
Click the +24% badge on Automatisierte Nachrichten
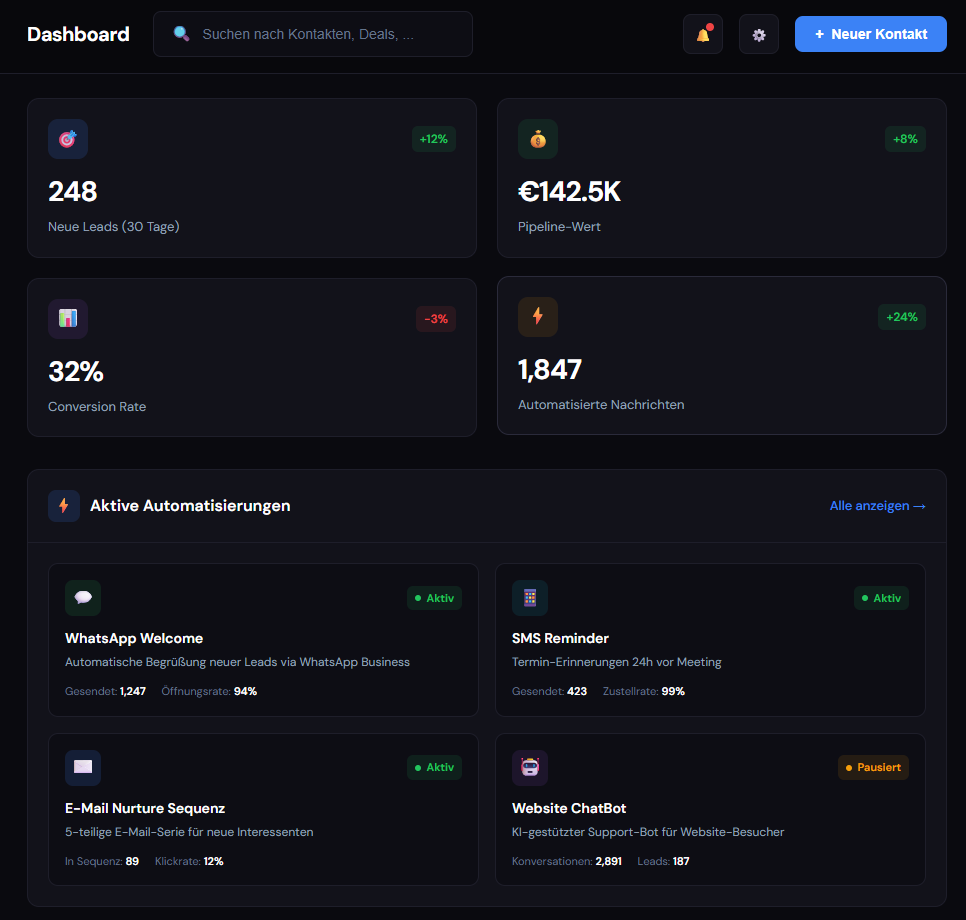[901, 317]
